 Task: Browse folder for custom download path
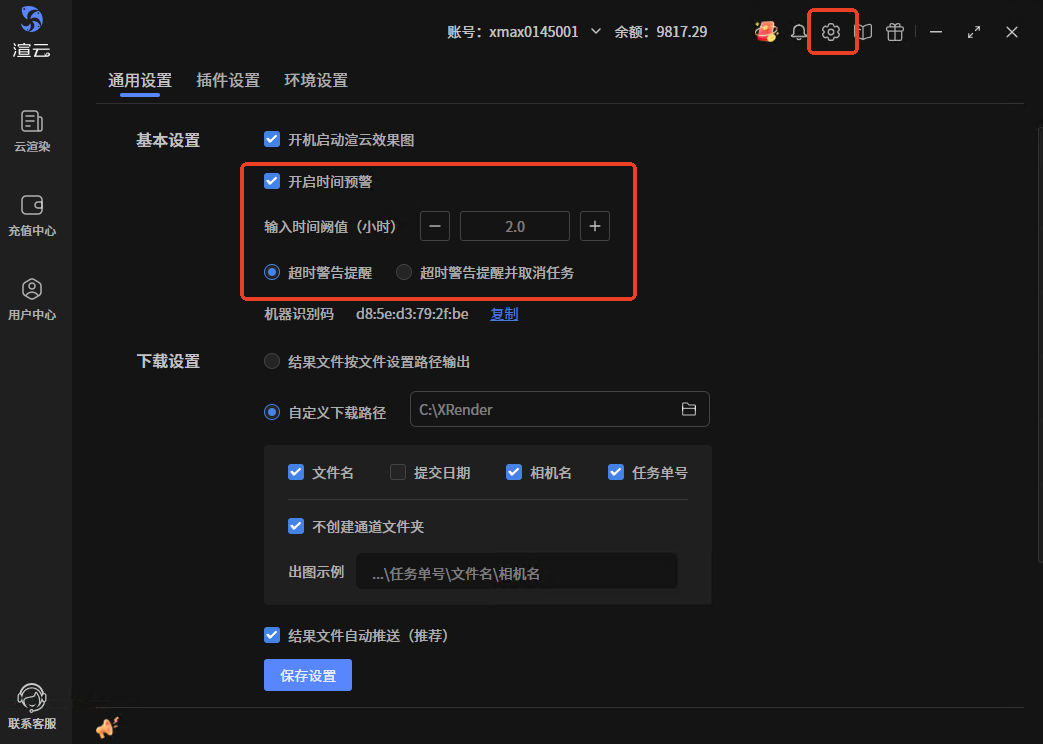[688, 409]
